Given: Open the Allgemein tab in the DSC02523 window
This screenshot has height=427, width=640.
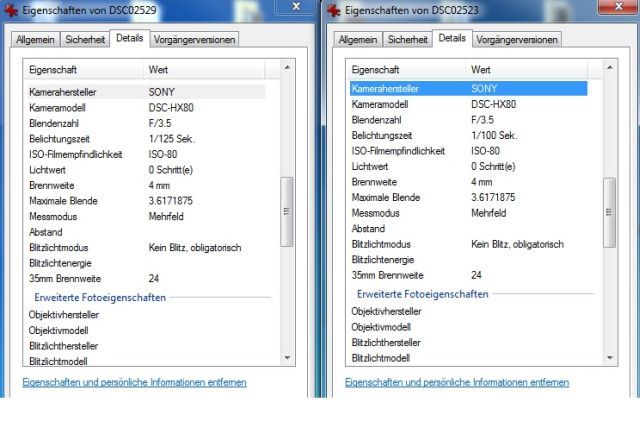Looking at the screenshot, I should click(358, 40).
